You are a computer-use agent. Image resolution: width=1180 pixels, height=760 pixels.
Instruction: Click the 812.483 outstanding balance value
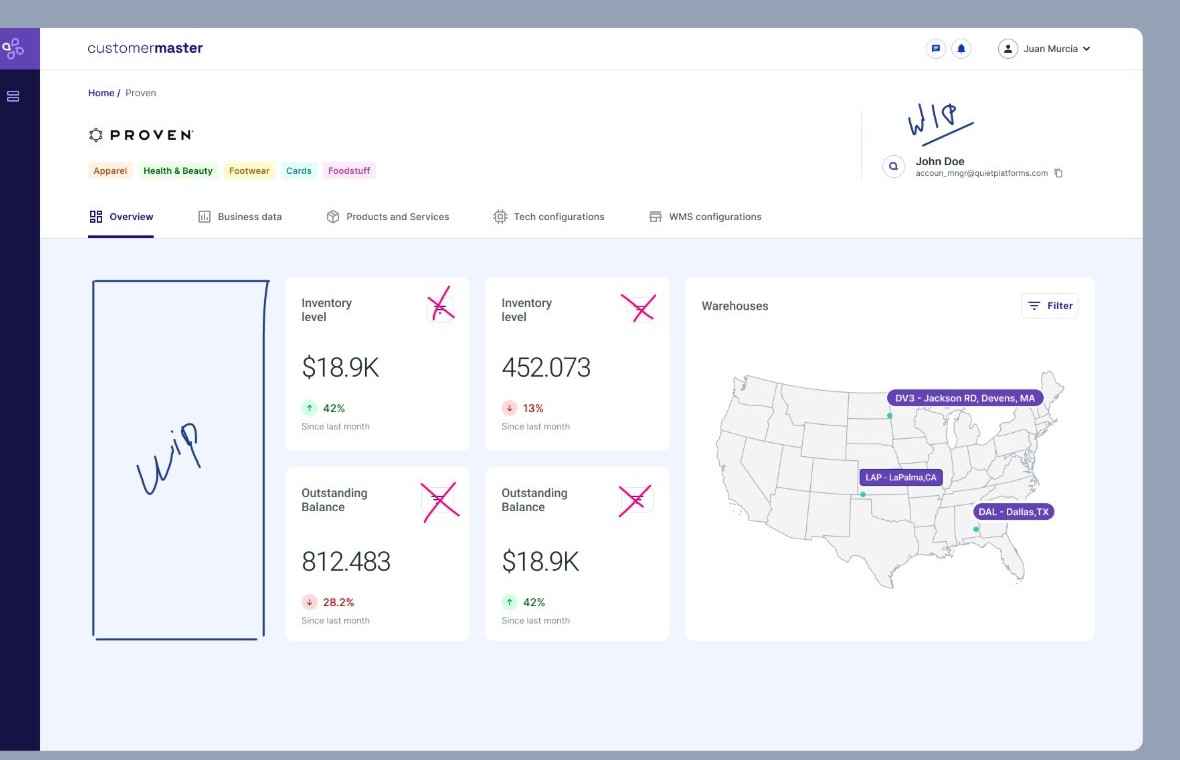[345, 561]
